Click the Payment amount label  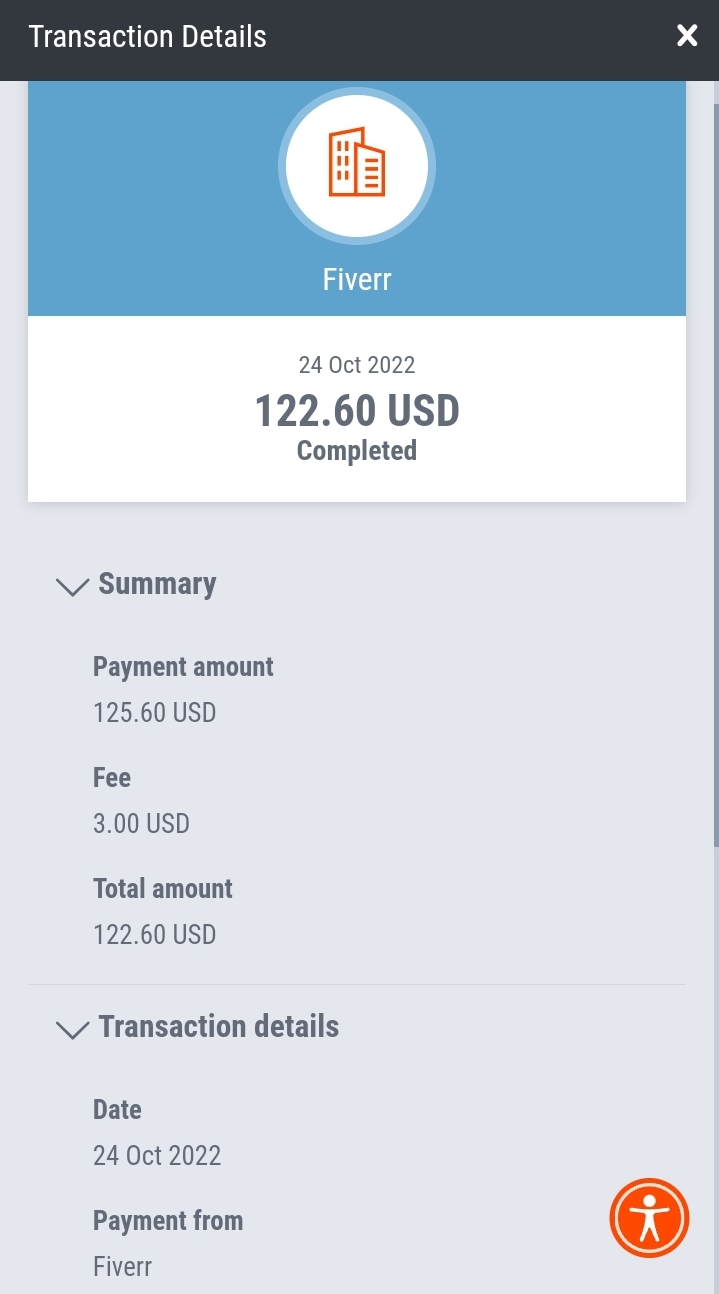tap(183, 667)
